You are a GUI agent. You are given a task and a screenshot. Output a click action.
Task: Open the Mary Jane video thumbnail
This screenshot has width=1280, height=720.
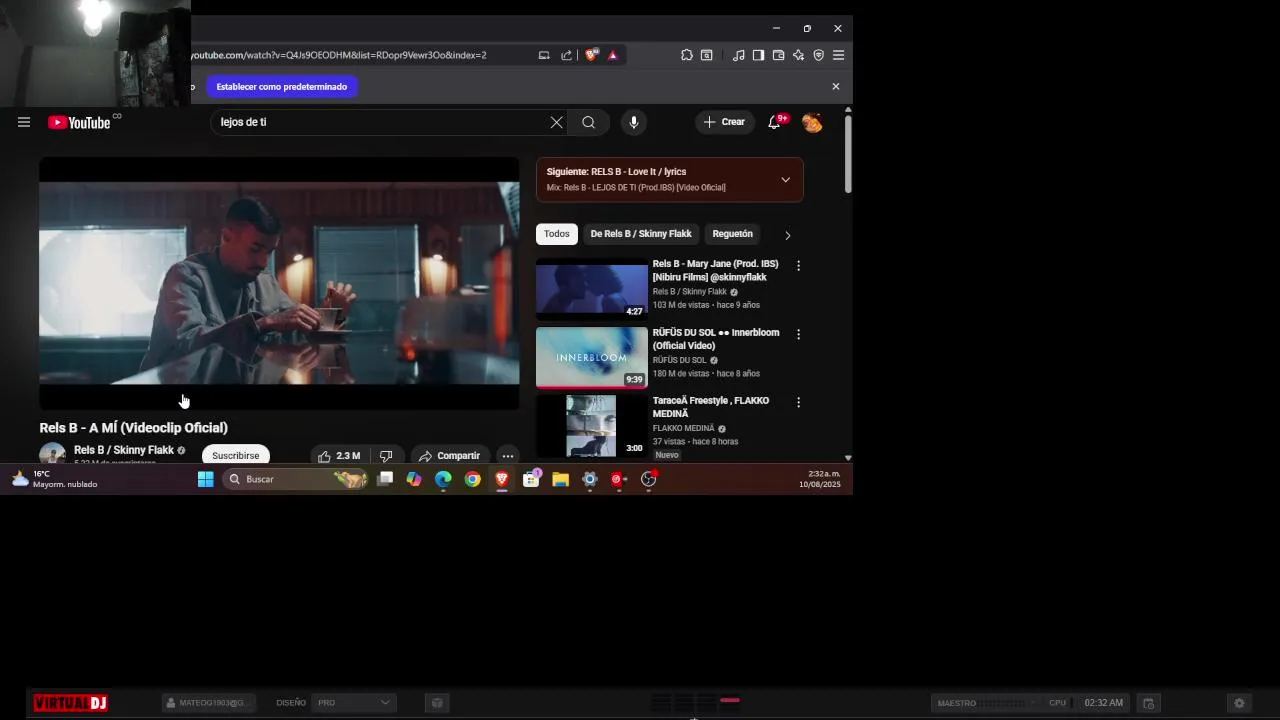point(592,289)
